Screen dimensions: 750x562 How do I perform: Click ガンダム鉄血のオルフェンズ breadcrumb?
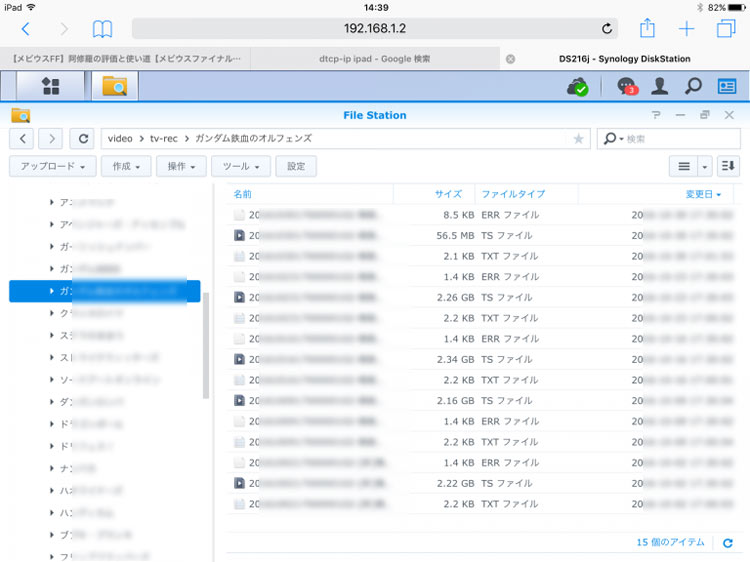[x=254, y=139]
